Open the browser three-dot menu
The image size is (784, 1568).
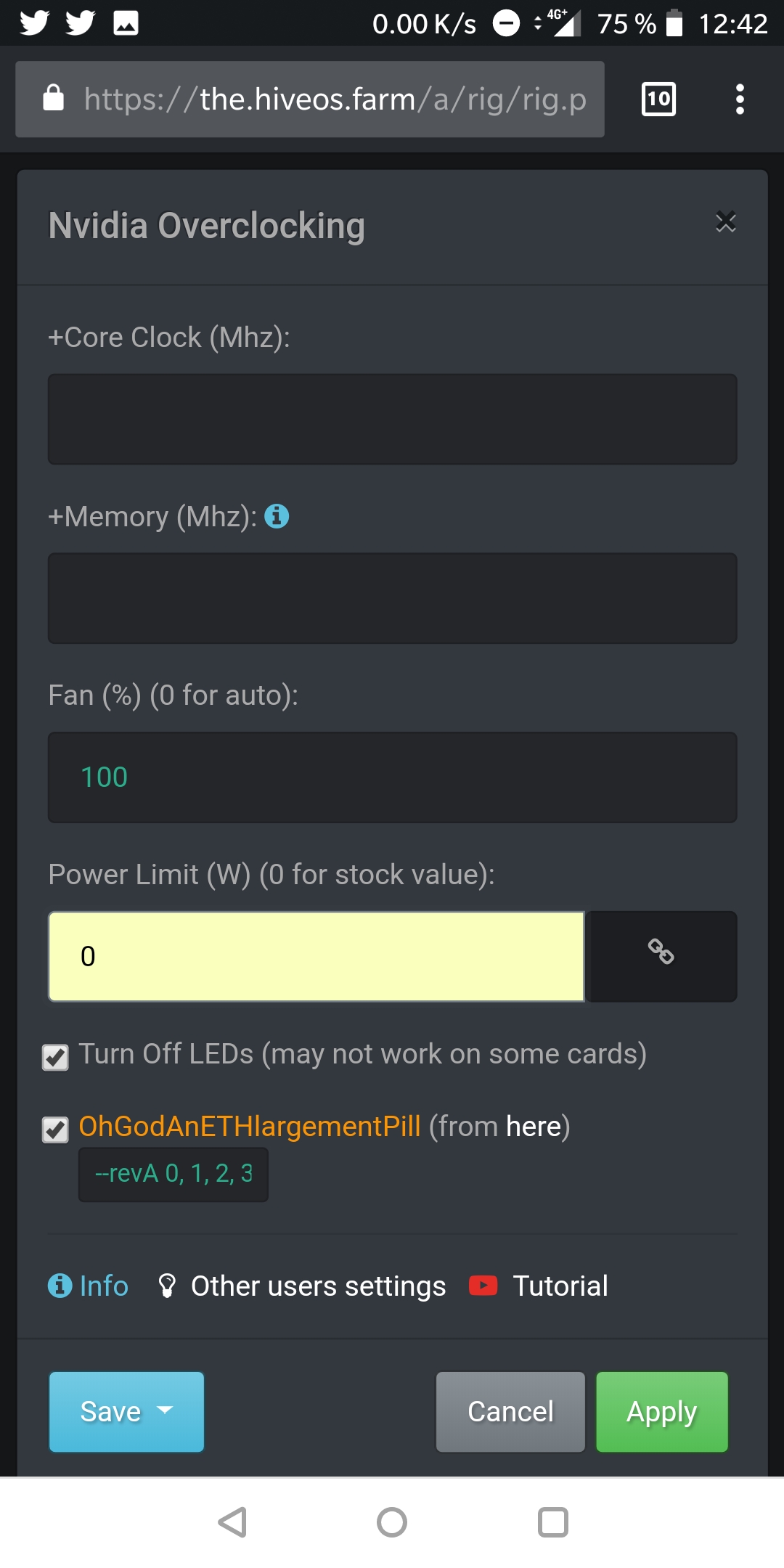click(740, 99)
